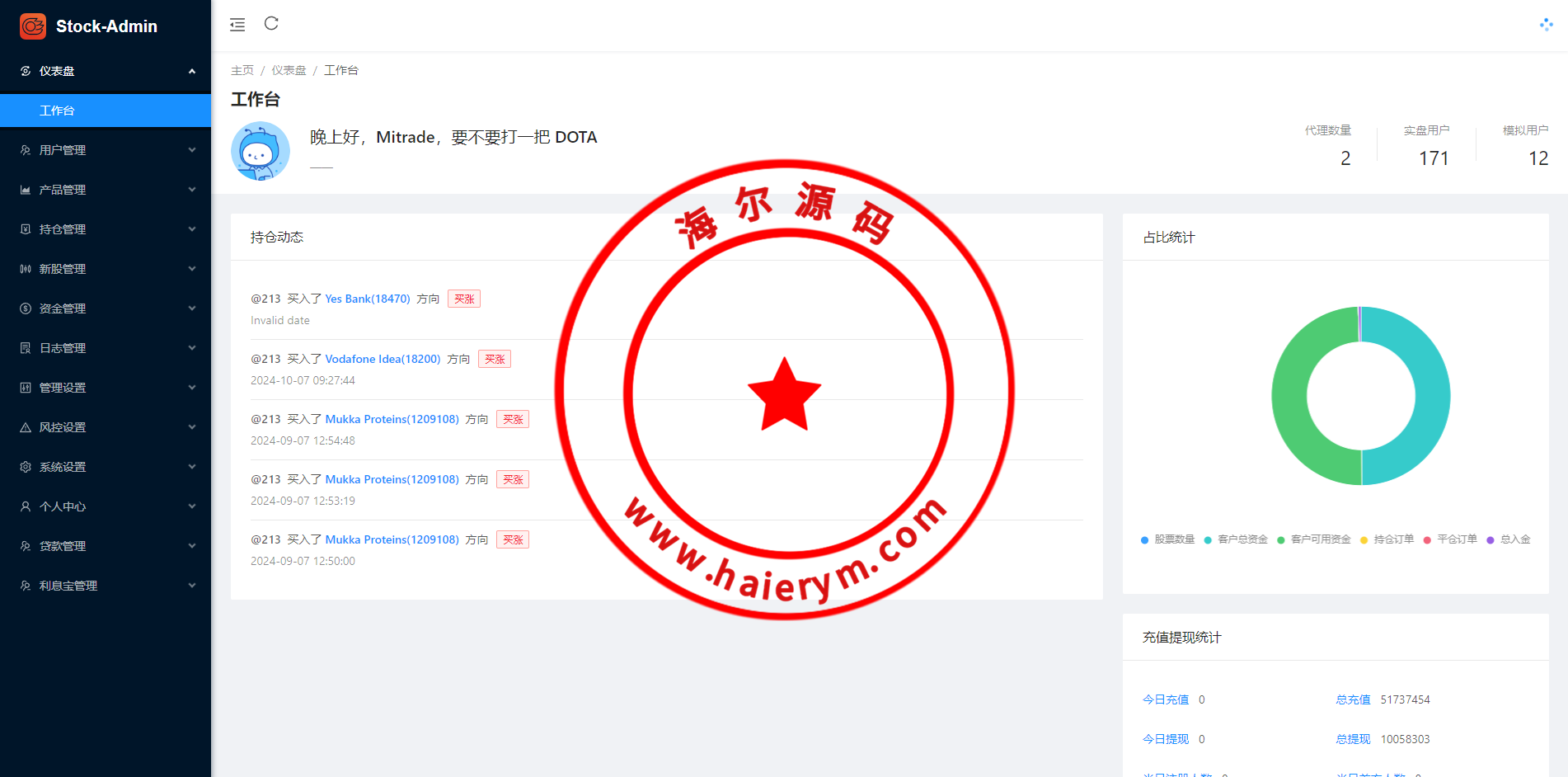
Task: Toggle the 股票数量 legend item
Action: click(1167, 539)
